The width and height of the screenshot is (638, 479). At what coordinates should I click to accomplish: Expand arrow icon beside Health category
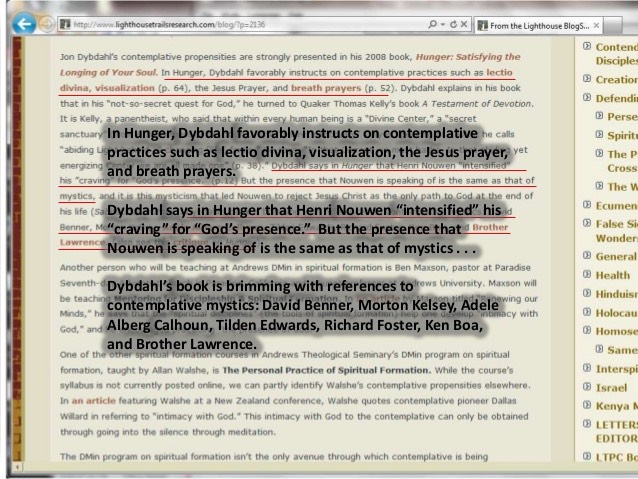(587, 274)
